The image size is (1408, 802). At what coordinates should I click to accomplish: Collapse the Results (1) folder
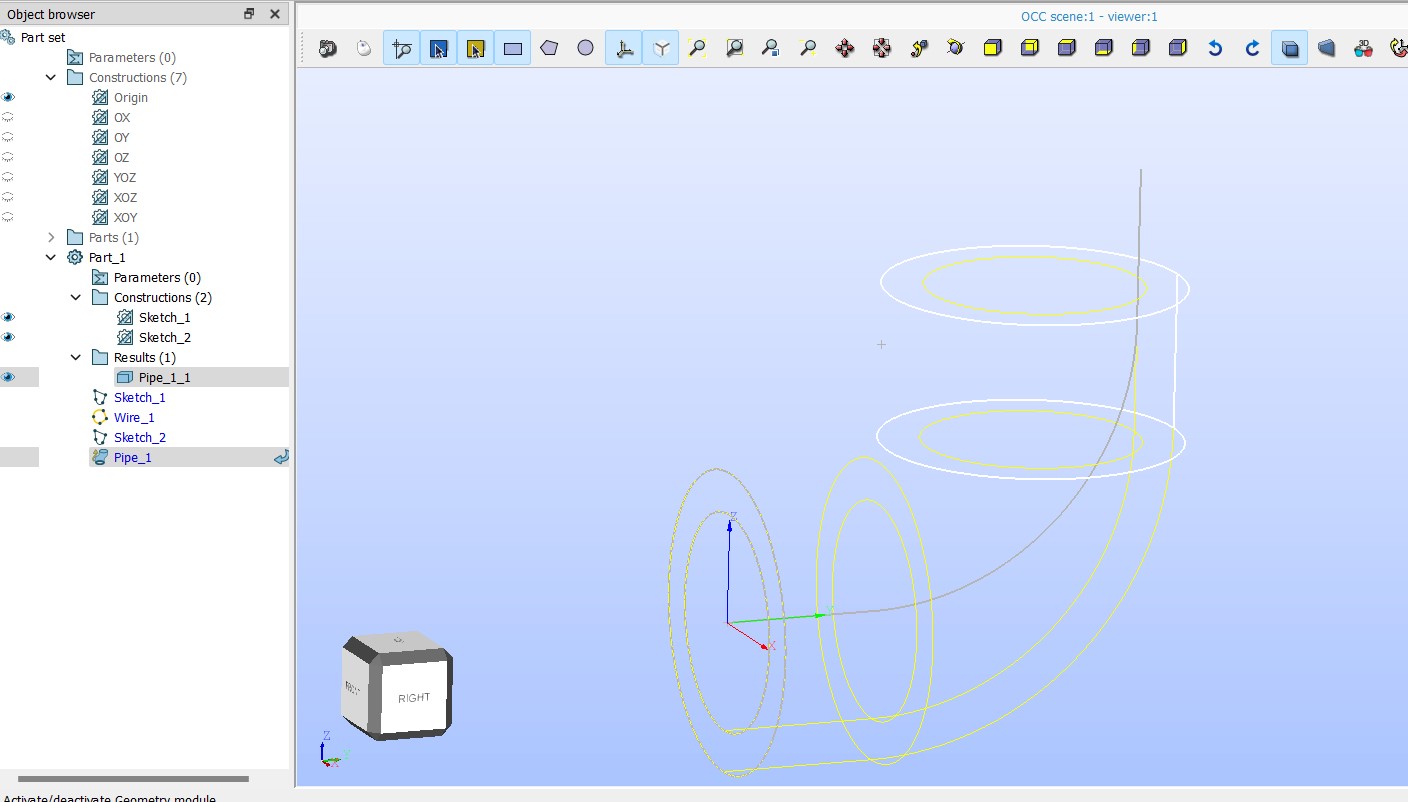pos(76,357)
